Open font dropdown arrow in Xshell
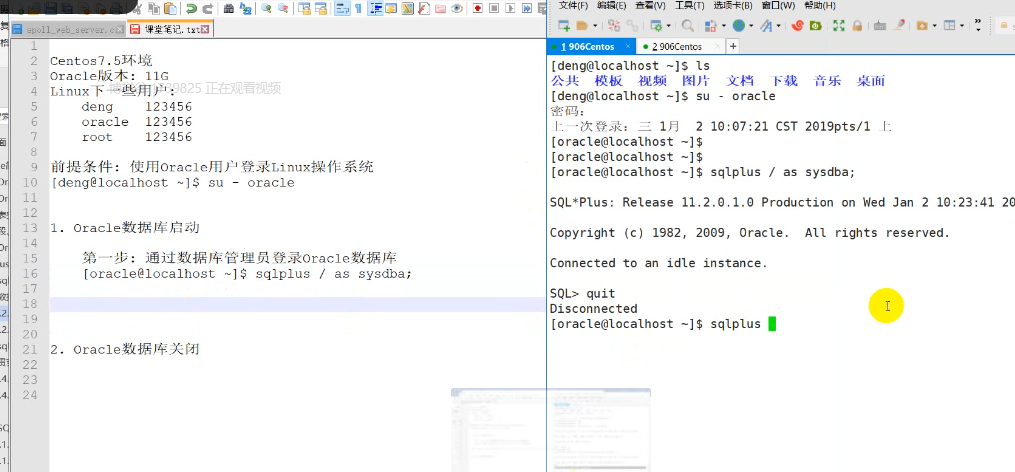 [x=779, y=26]
